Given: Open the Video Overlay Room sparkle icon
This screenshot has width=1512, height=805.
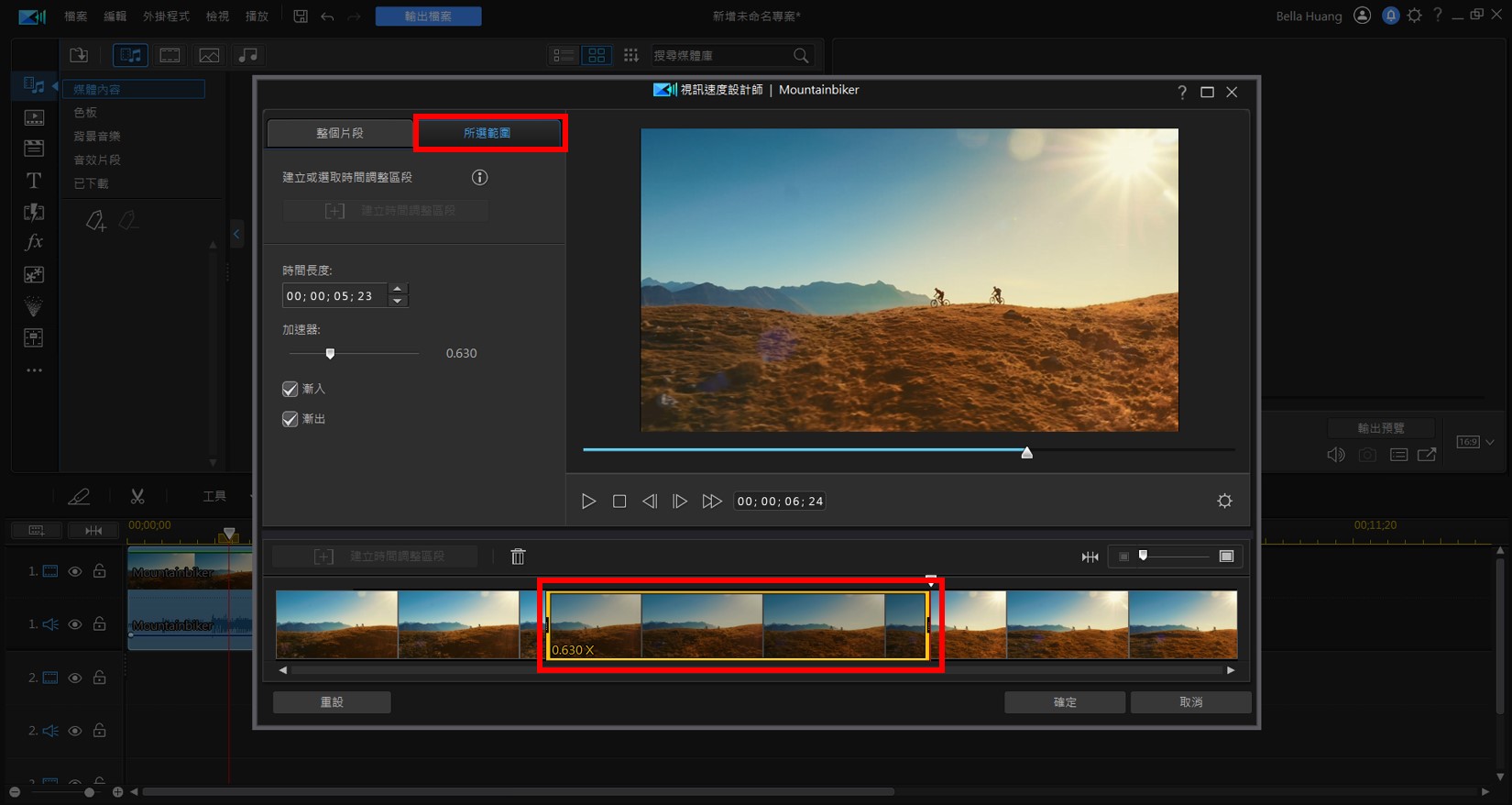Looking at the screenshot, I should click(34, 274).
